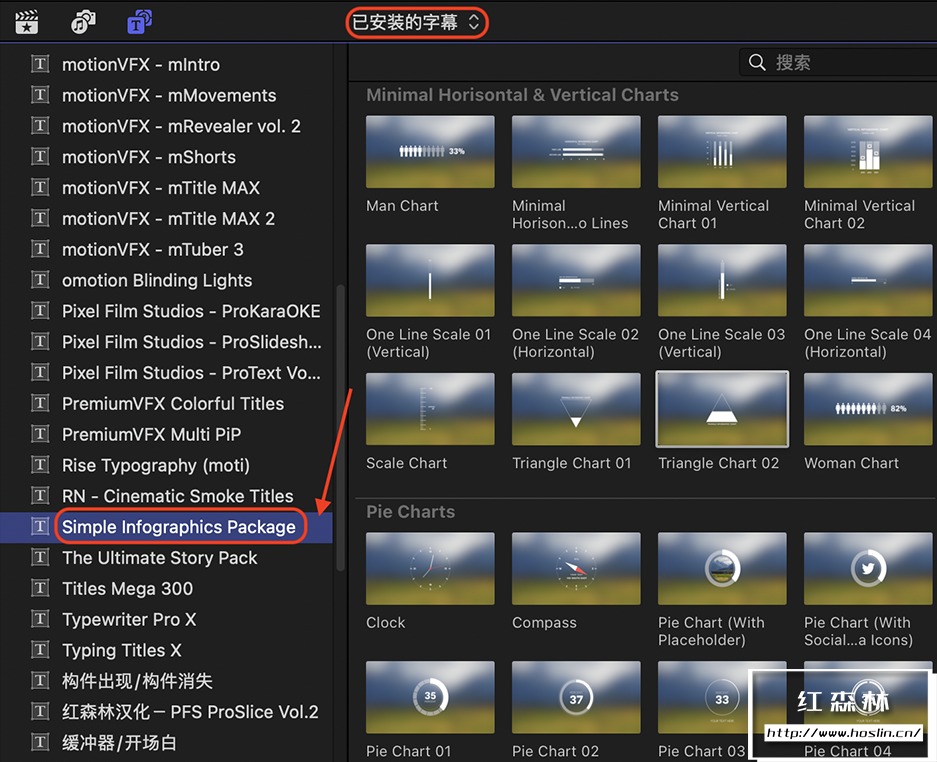Viewport: 937px width, 762px height.
Task: Click T icon beside Typing Titles X
Action: pos(40,650)
